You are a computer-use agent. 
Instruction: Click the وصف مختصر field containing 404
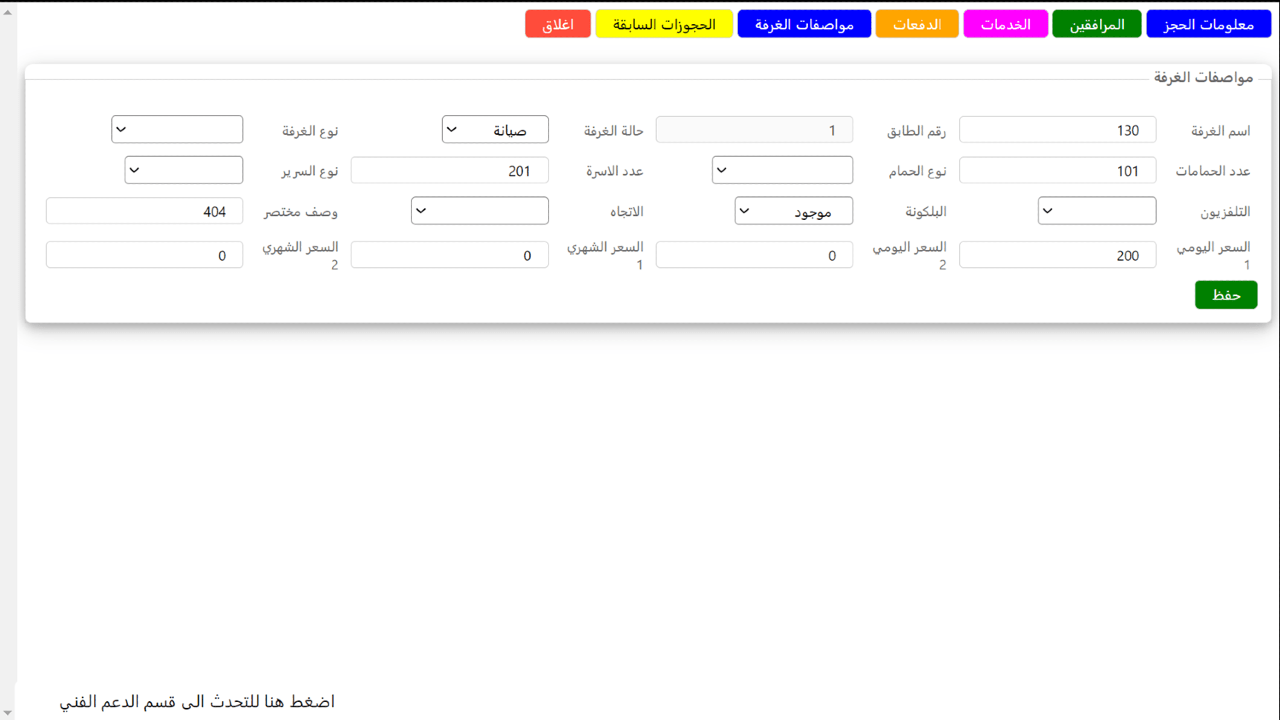point(144,212)
